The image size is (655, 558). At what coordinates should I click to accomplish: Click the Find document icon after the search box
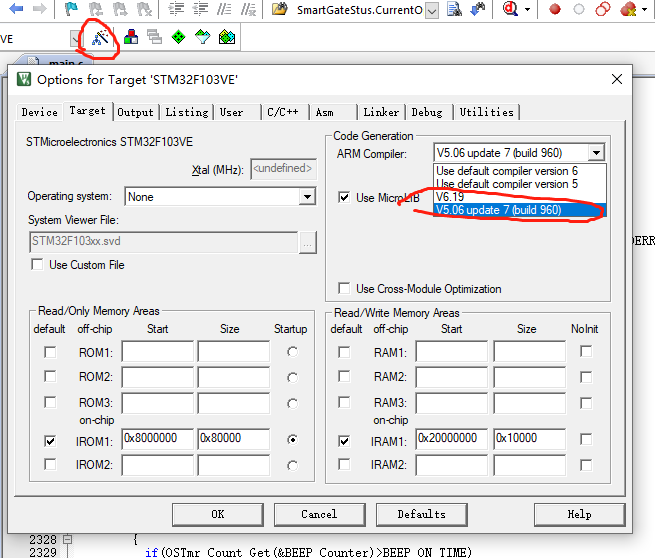point(454,9)
